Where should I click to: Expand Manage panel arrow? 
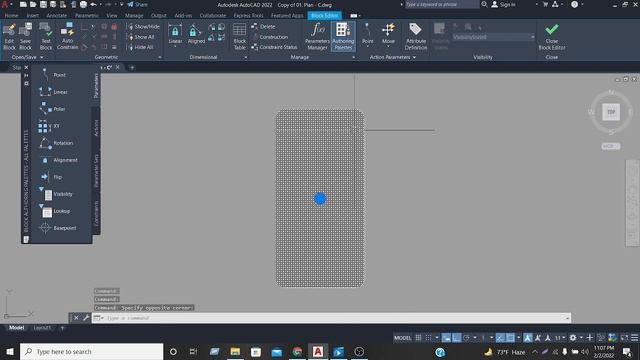(x=353, y=58)
